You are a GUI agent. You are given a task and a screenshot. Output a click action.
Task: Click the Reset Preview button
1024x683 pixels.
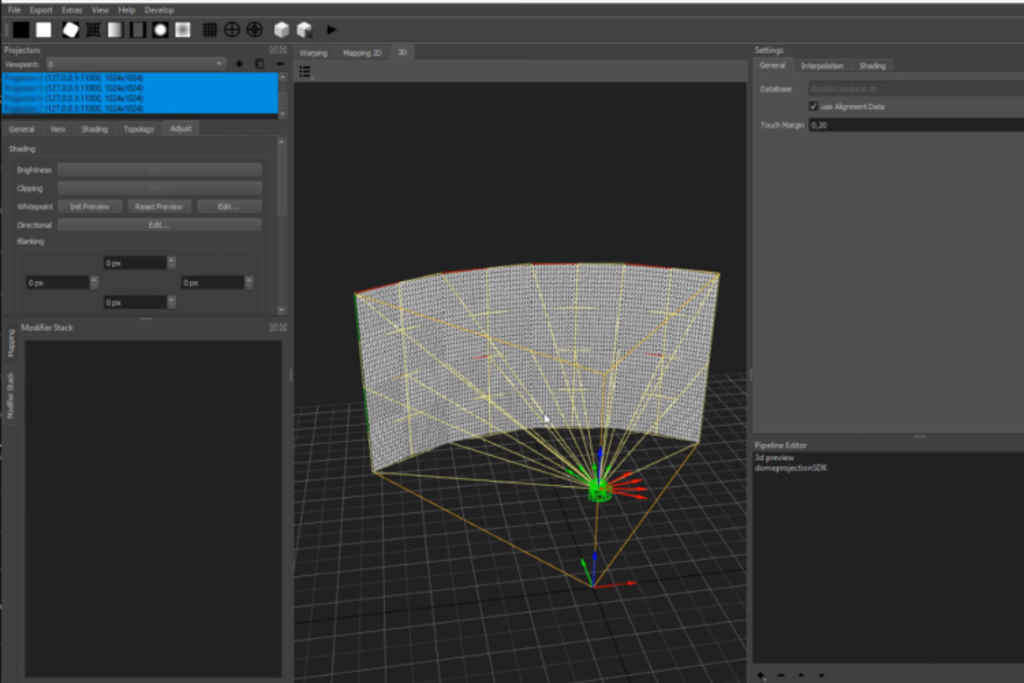point(159,207)
